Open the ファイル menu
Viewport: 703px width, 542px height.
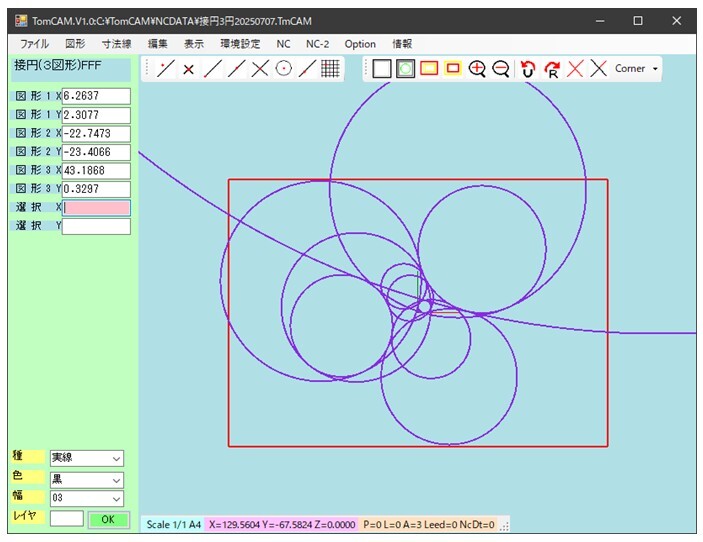pyautogui.click(x=34, y=44)
